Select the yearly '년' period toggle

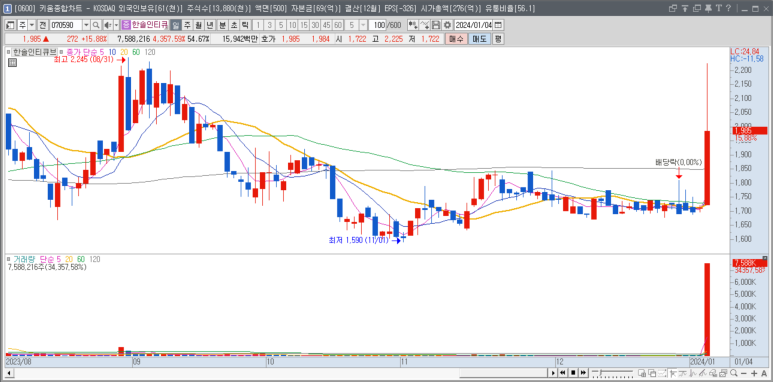point(210,25)
